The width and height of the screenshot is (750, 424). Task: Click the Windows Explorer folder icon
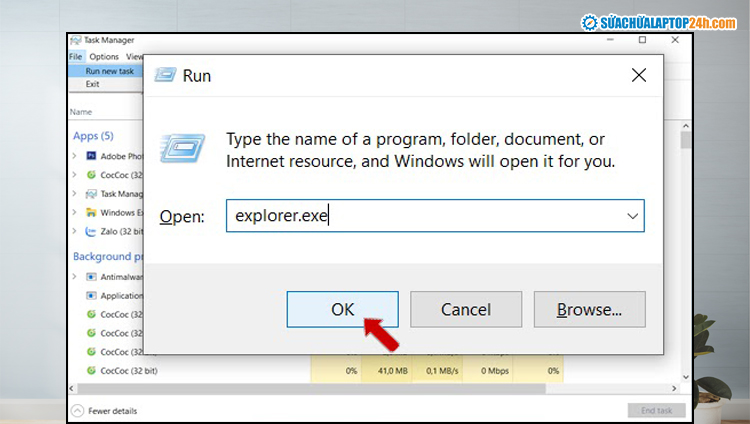click(x=91, y=212)
